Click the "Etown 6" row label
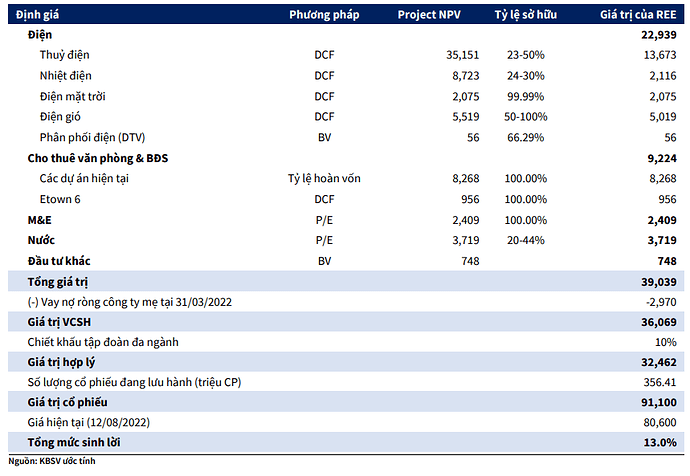Viewport: 690px width, 476px height. click(62, 199)
